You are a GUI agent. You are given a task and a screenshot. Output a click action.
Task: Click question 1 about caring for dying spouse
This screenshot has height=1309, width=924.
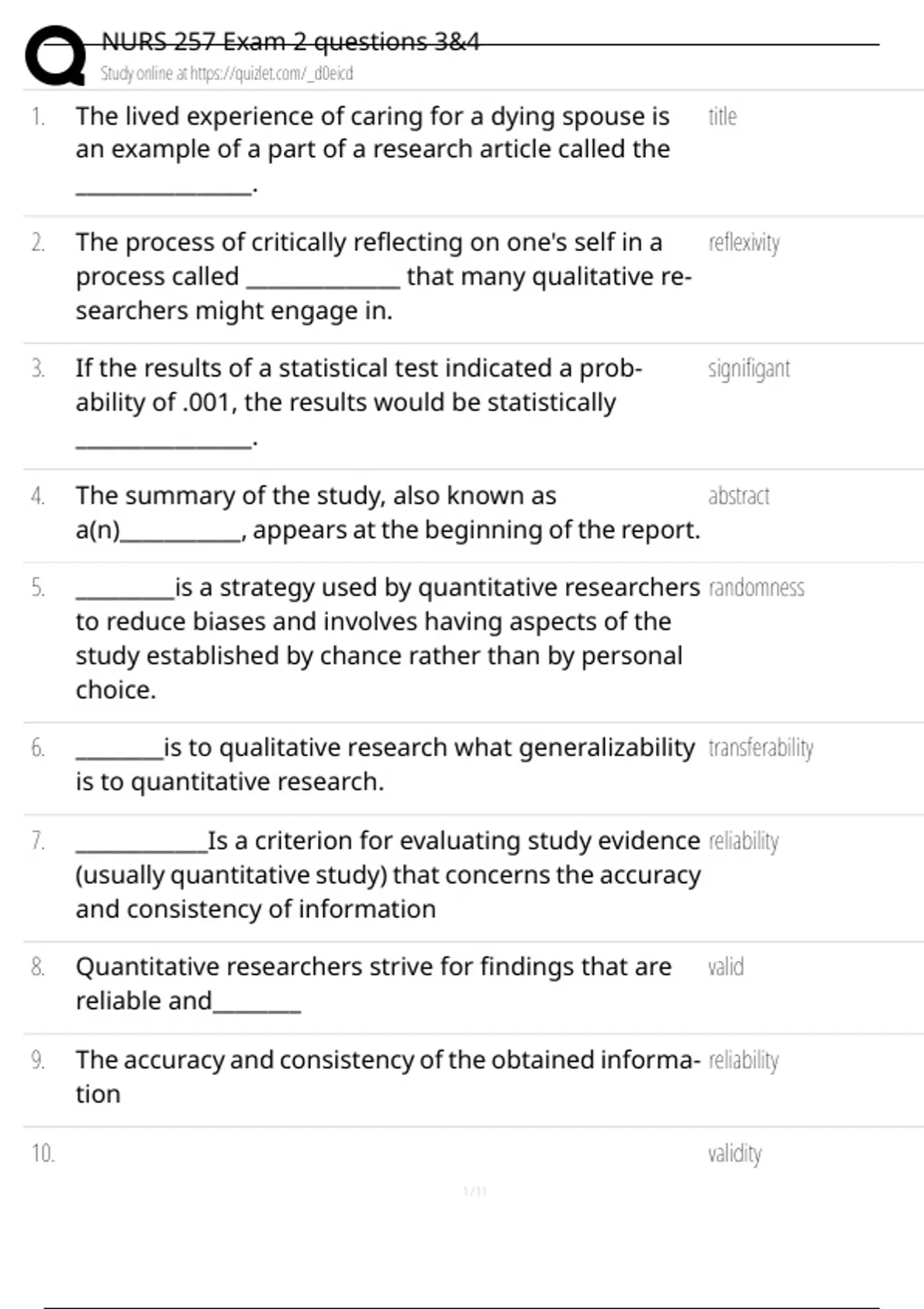point(373,132)
